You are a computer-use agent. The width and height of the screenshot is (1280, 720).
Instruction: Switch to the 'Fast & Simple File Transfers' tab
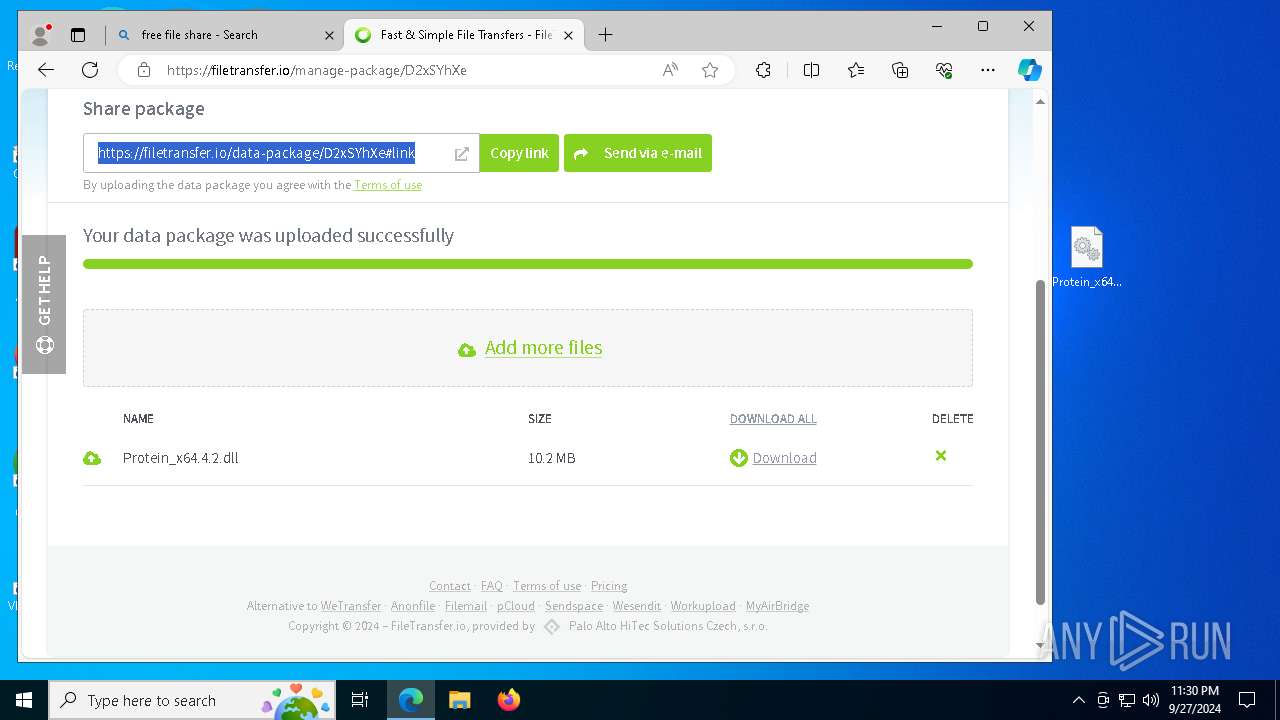point(466,35)
